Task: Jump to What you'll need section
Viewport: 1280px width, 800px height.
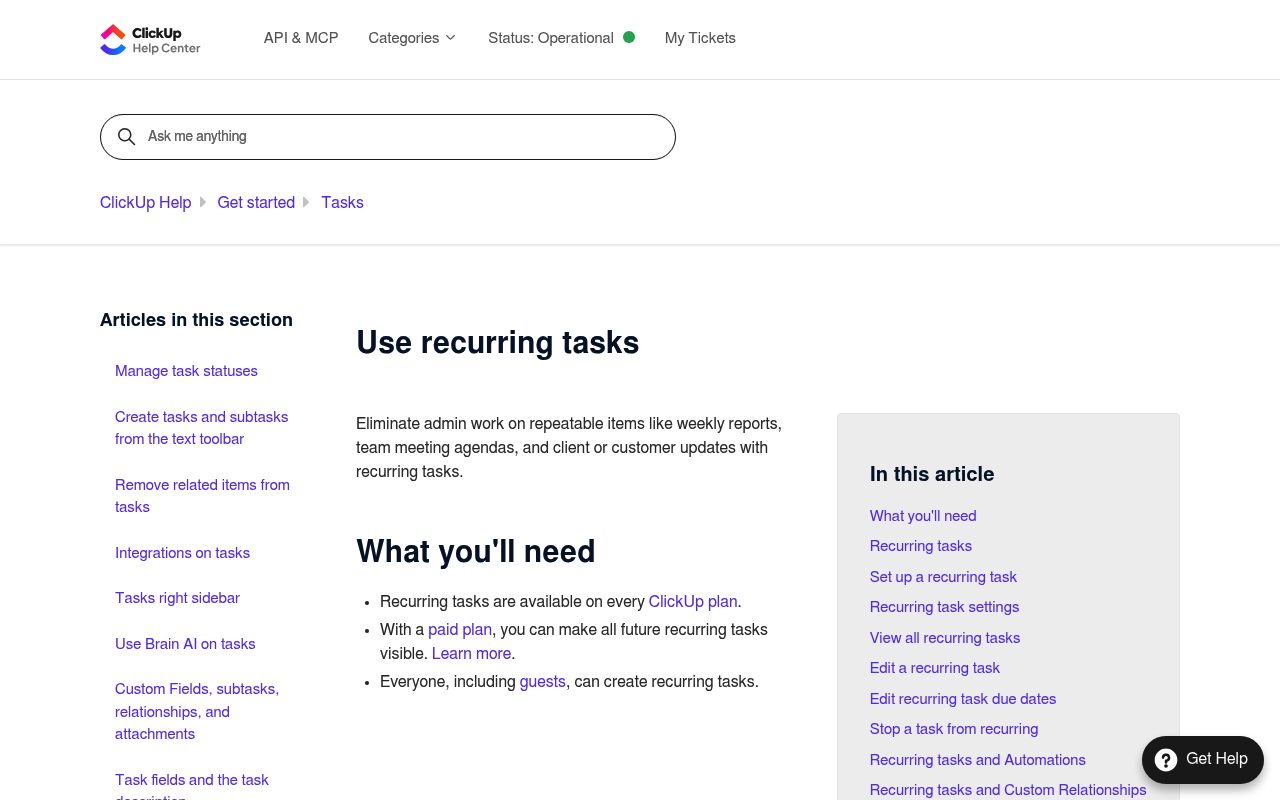Action: pos(923,516)
